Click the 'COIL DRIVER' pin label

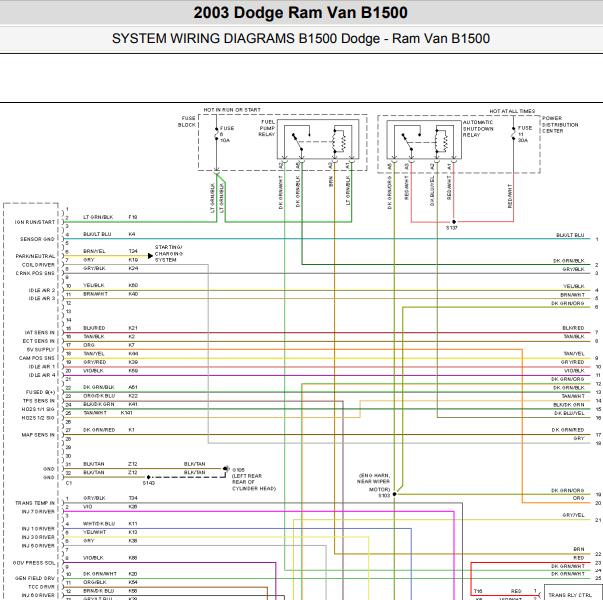[x=38, y=265]
